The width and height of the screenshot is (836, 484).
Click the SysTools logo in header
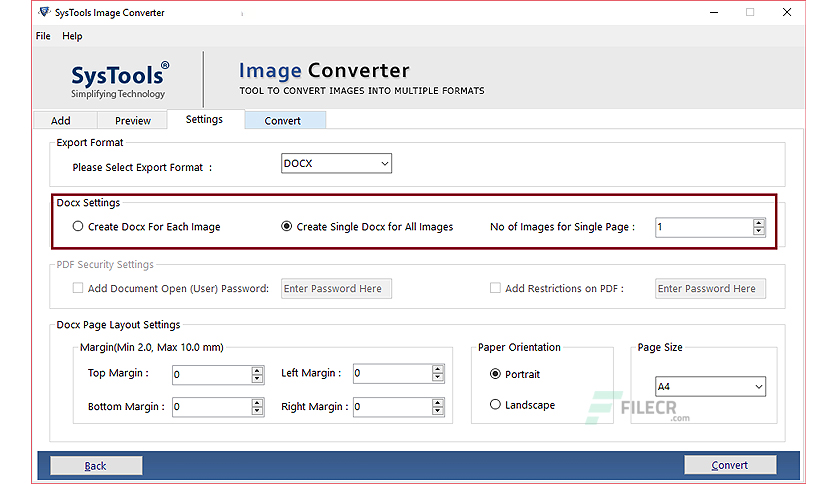[119, 80]
